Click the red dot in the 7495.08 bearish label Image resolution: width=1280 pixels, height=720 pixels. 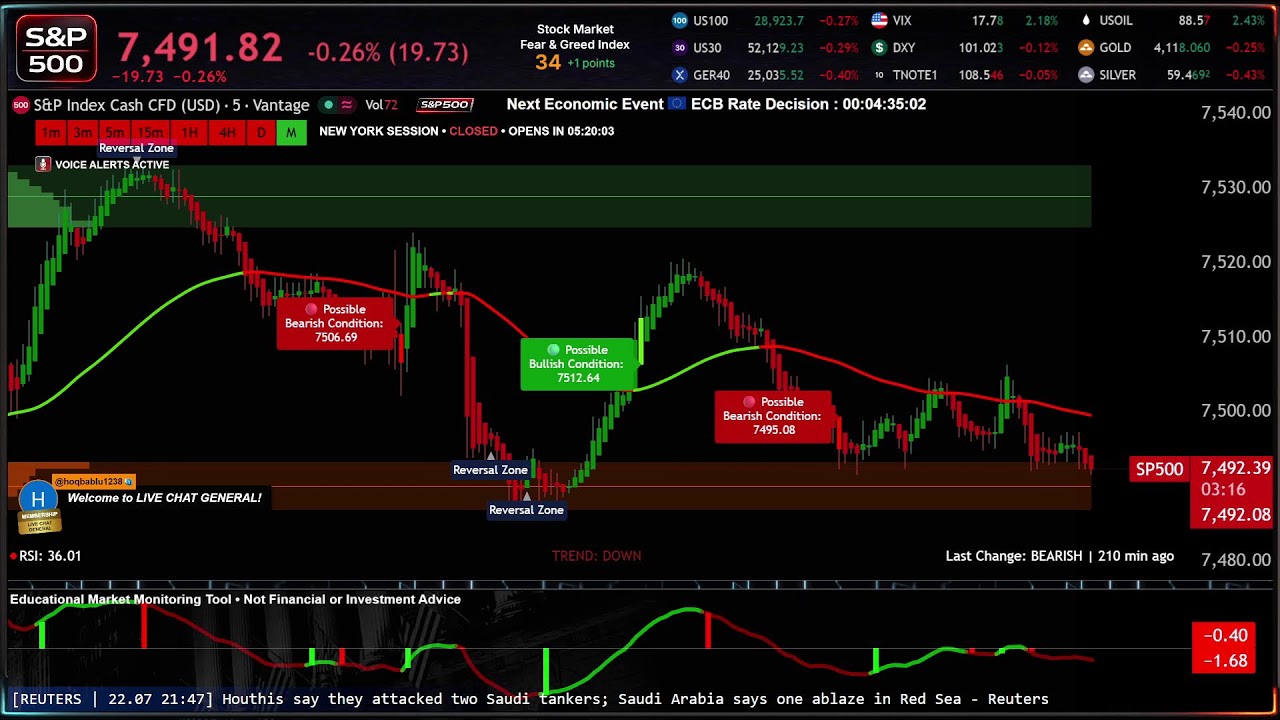(x=749, y=402)
